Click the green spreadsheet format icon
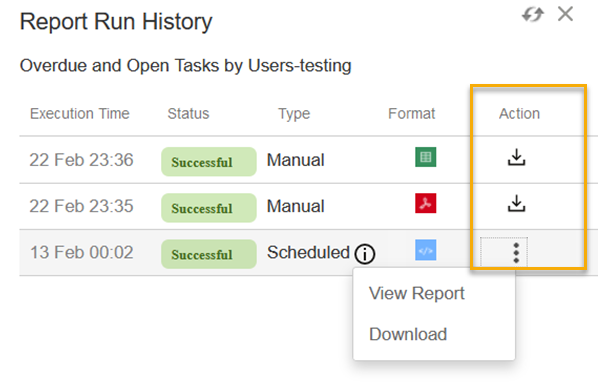Screen dimensions: 598x388 [x=426, y=157]
